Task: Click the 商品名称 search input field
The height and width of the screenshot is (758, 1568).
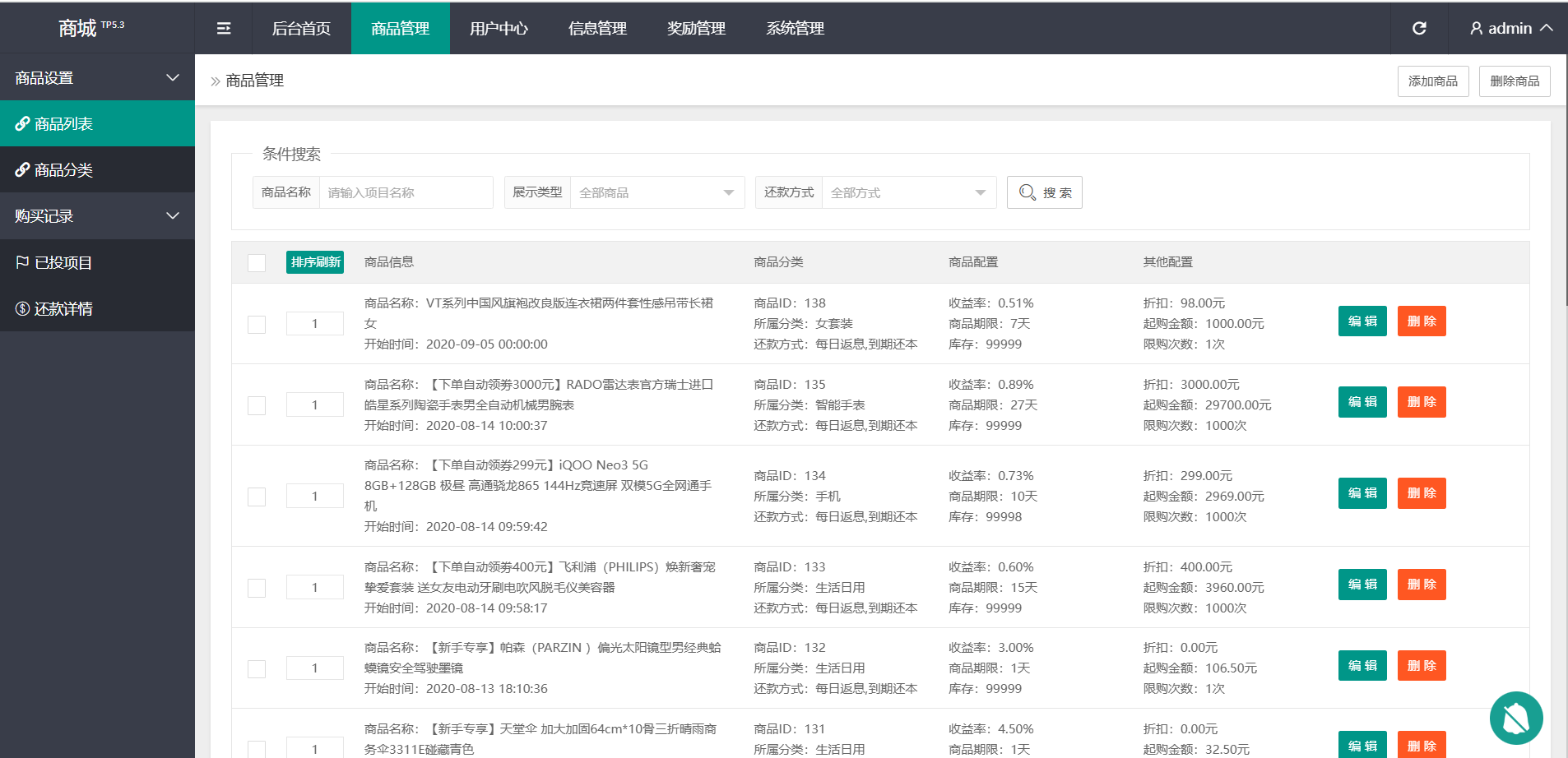Action: [406, 192]
